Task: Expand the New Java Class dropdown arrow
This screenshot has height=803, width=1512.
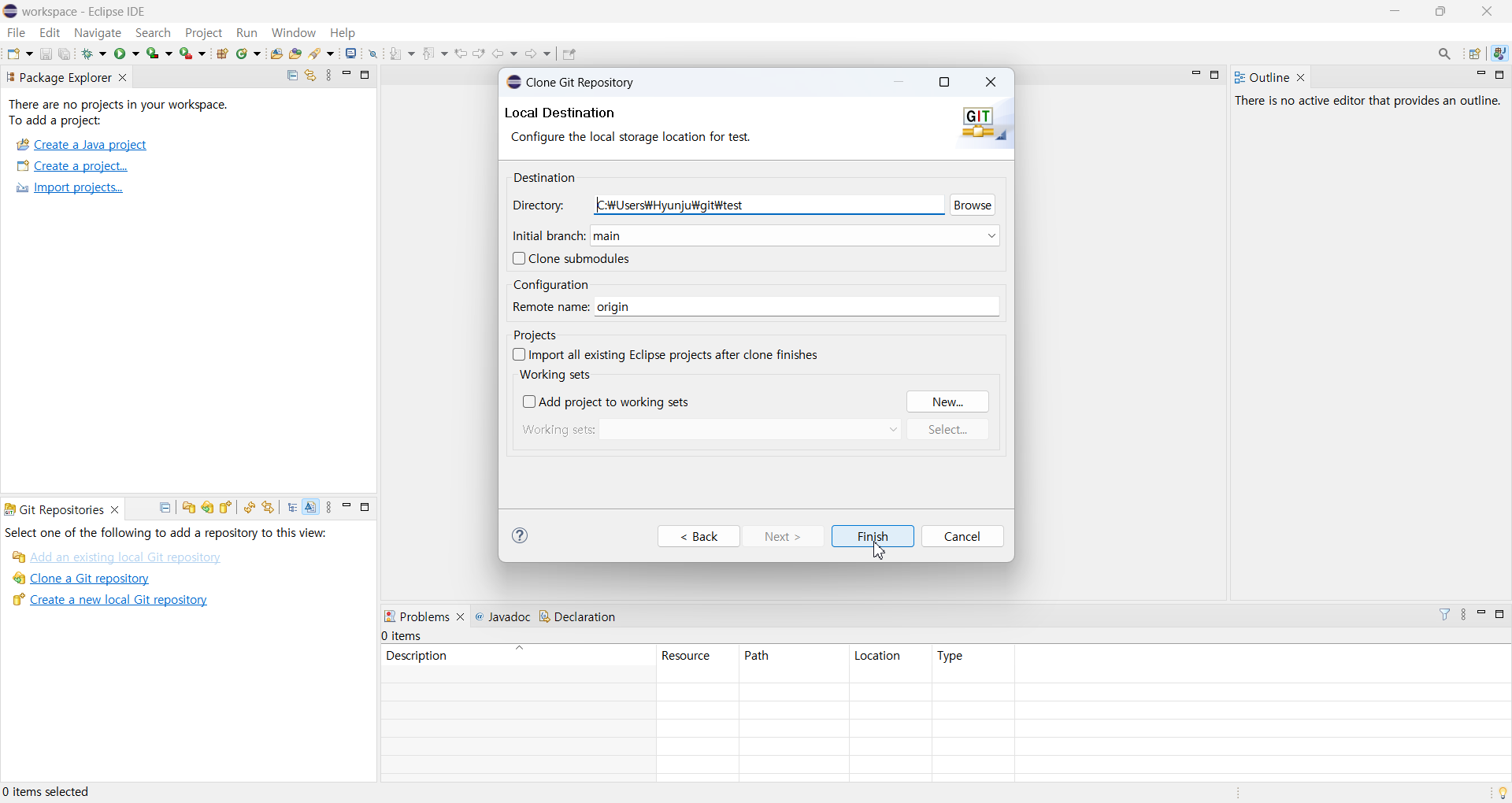Action: [258, 54]
